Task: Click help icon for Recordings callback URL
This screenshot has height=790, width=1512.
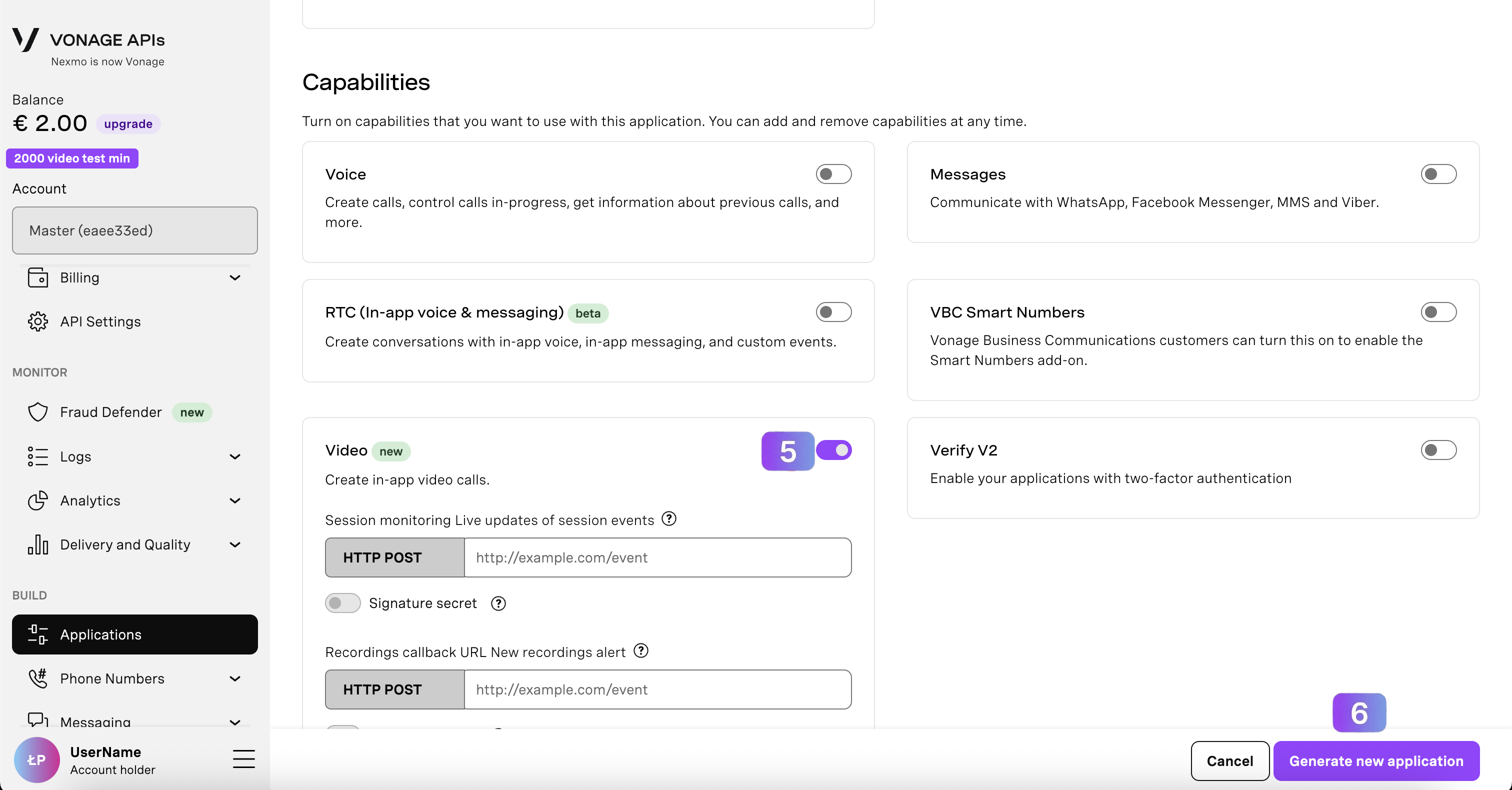Action: tap(641, 651)
